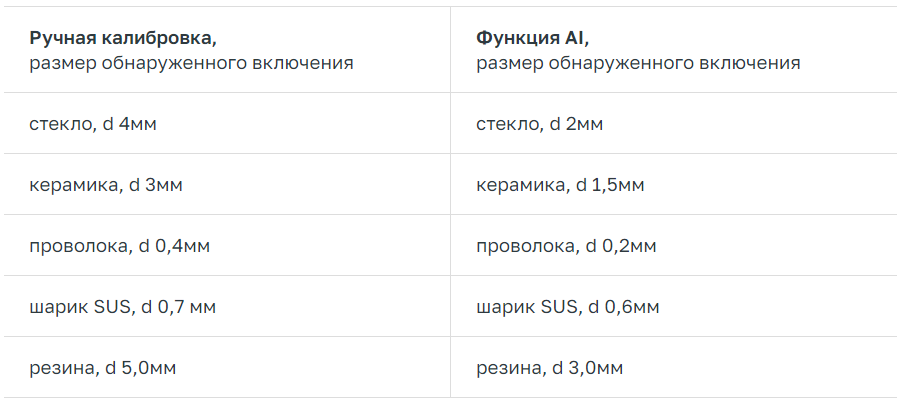Viewport: 902px width, 402px height.
Task: Click the "стекло, d 4мм" cell
Action: 93,124
